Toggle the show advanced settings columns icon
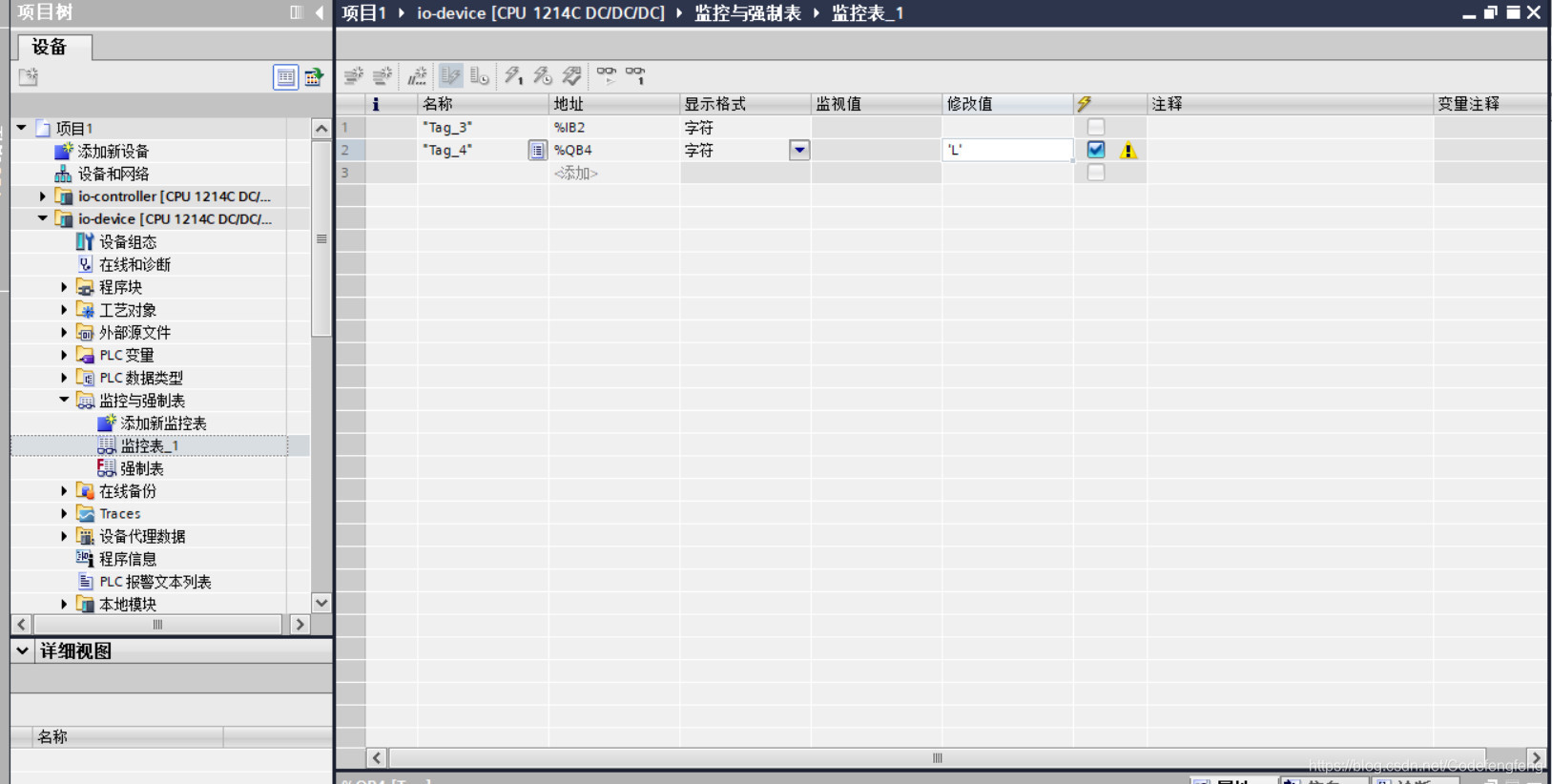Image resolution: width=1552 pixels, height=784 pixels. pos(480,75)
